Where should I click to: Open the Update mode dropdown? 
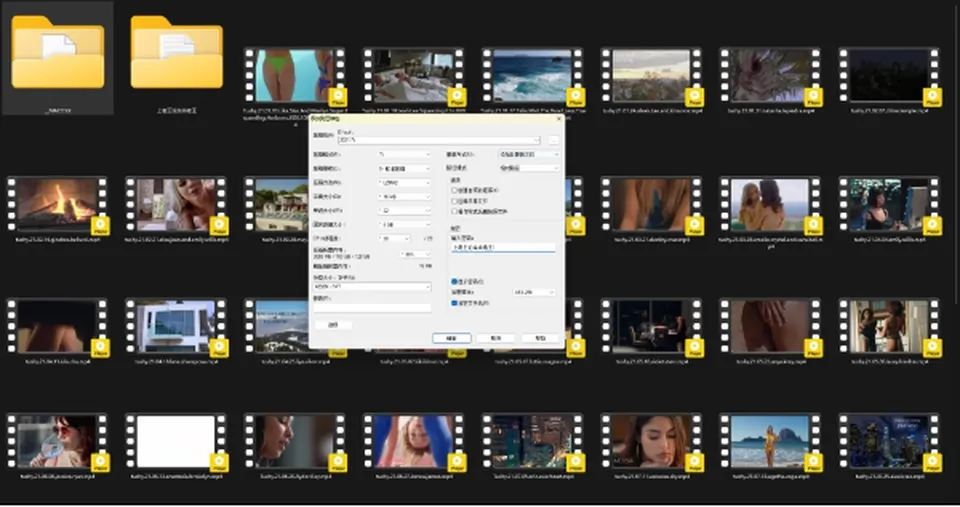529,154
